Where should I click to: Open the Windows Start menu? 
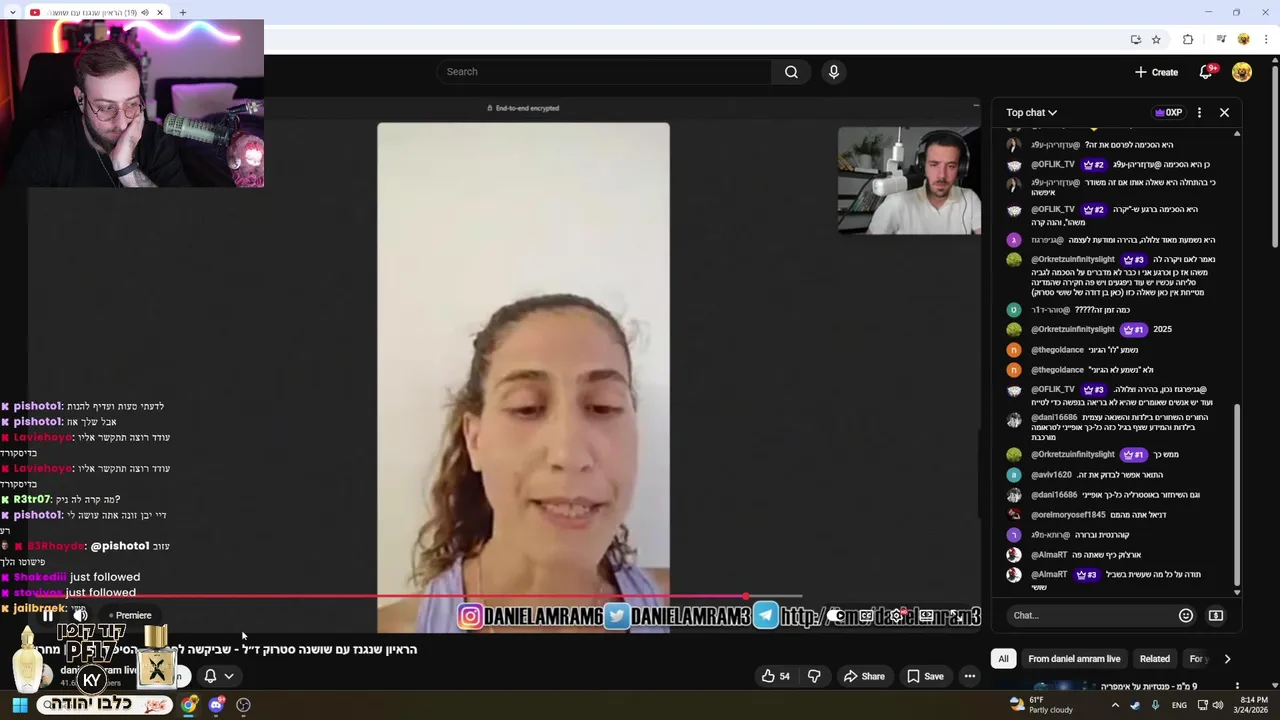[x=19, y=705]
